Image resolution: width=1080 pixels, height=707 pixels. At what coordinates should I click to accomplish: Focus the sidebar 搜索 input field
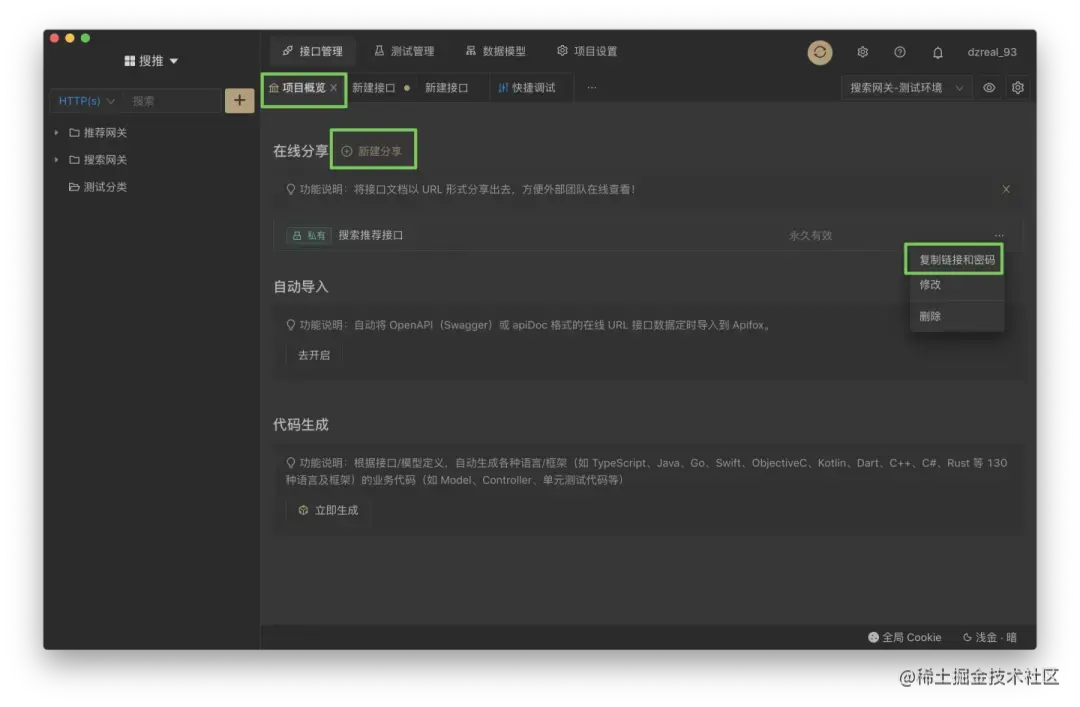(173, 101)
